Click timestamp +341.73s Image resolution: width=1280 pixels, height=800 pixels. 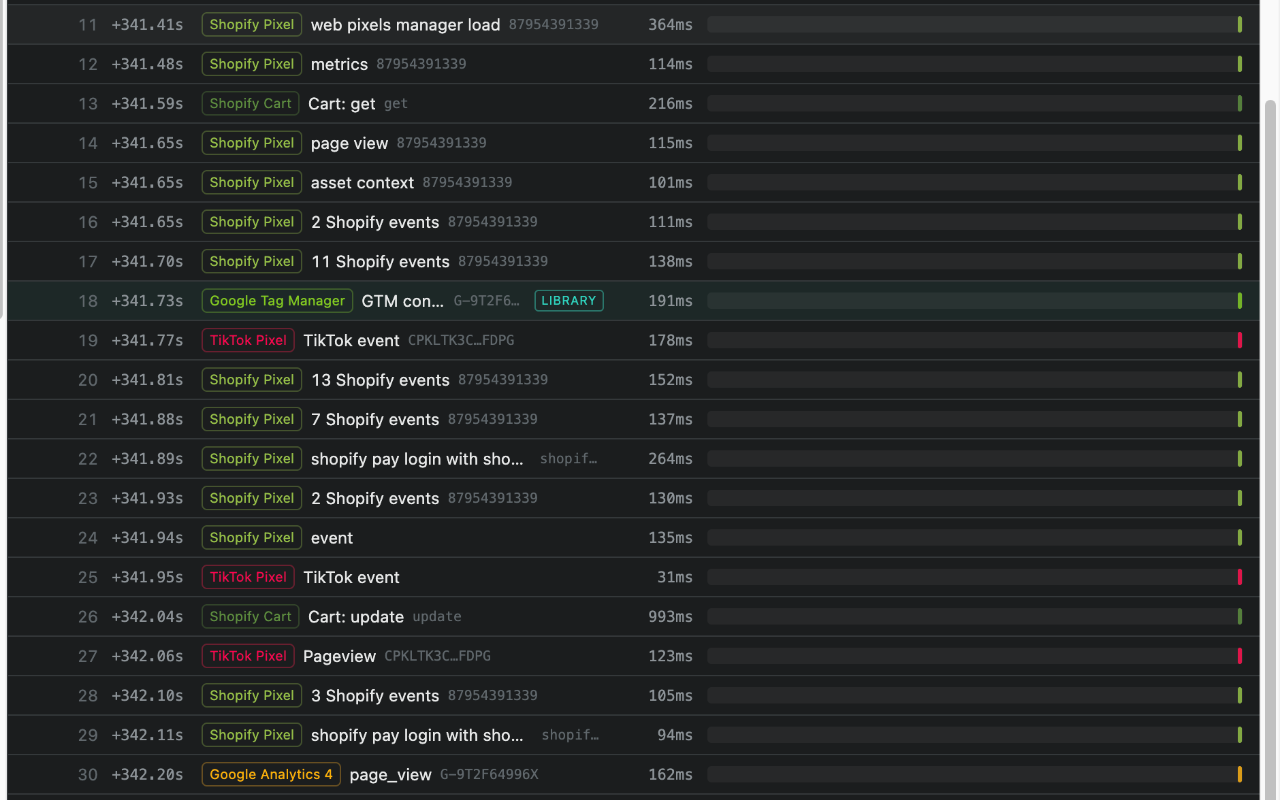[147, 300]
